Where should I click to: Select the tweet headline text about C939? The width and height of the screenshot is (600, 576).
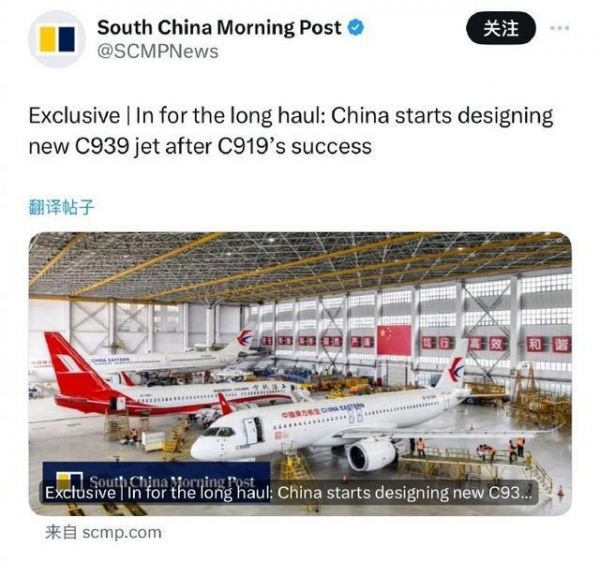291,131
